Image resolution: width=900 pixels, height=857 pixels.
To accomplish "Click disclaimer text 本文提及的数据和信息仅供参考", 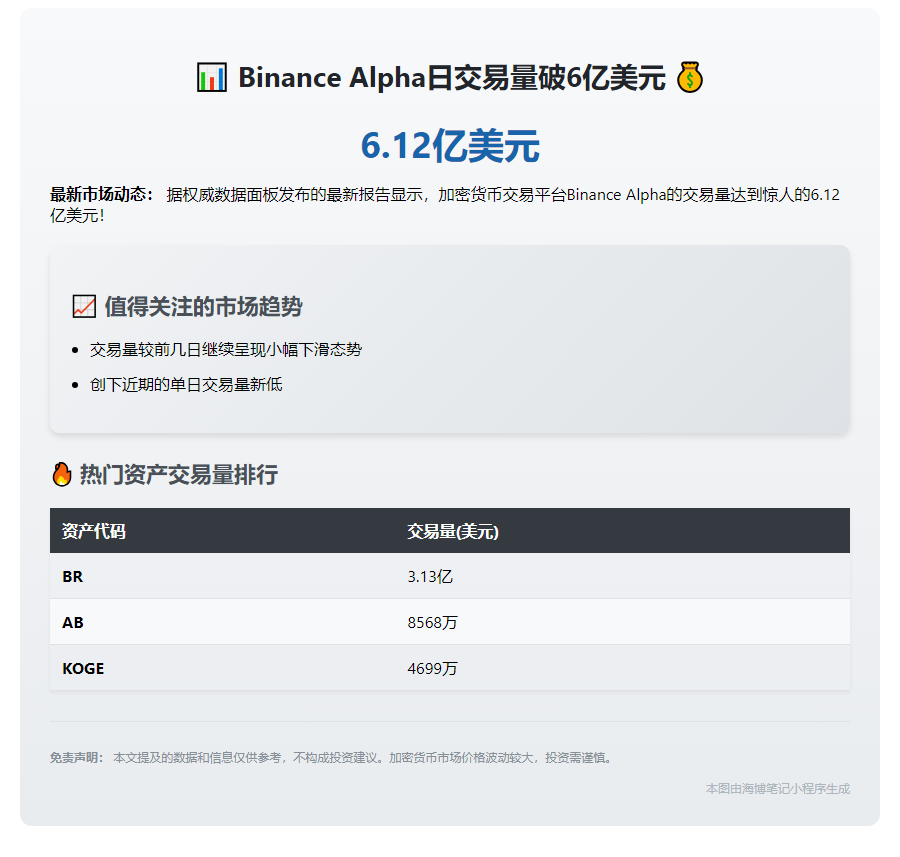I will point(197,758).
